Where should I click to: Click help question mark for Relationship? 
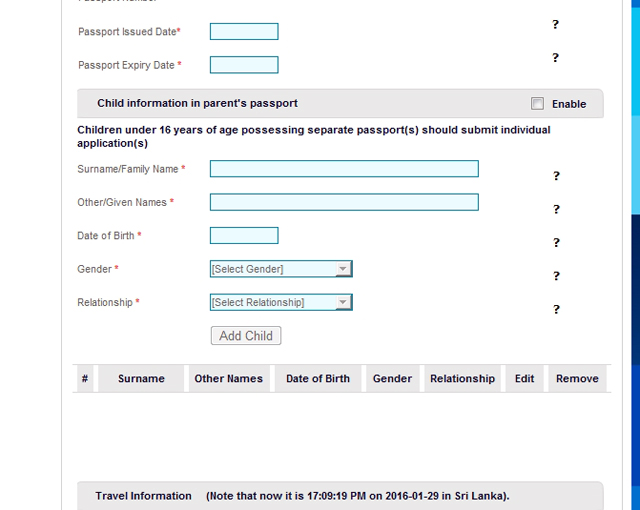(x=556, y=309)
